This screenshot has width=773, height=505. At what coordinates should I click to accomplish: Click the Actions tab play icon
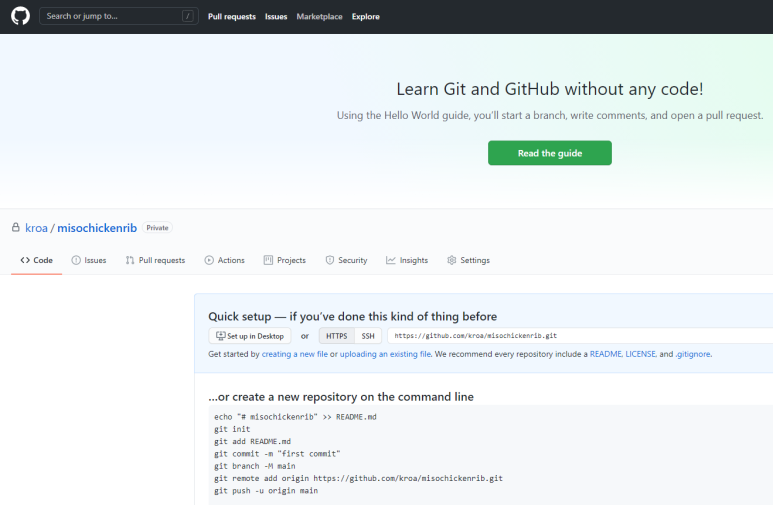tap(209, 260)
